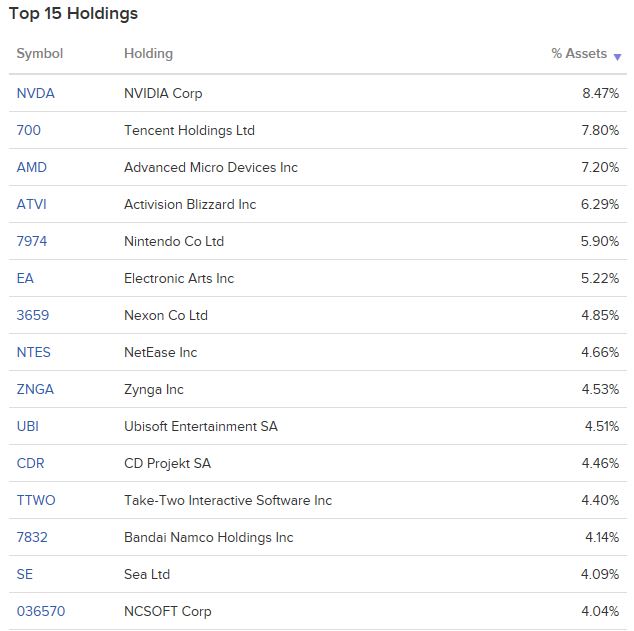This screenshot has height=631, width=634.
Task: Sort by the % Assets column header
Action: 579,53
